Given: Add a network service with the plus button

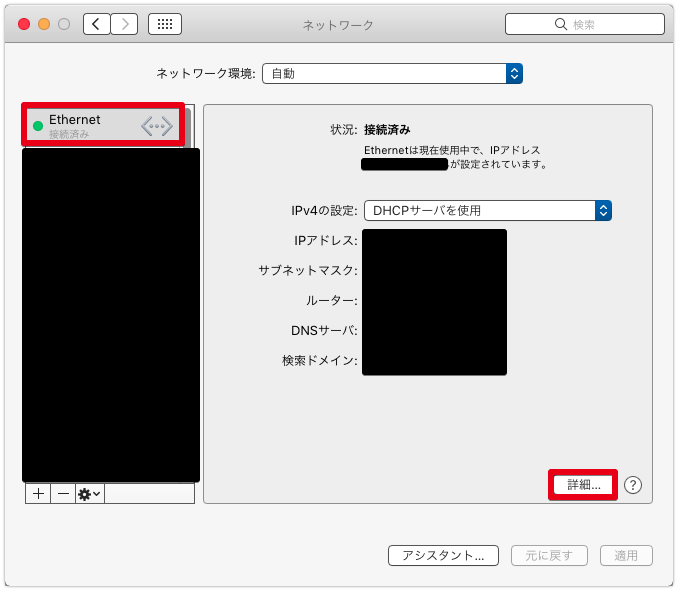Looking at the screenshot, I should (38, 494).
